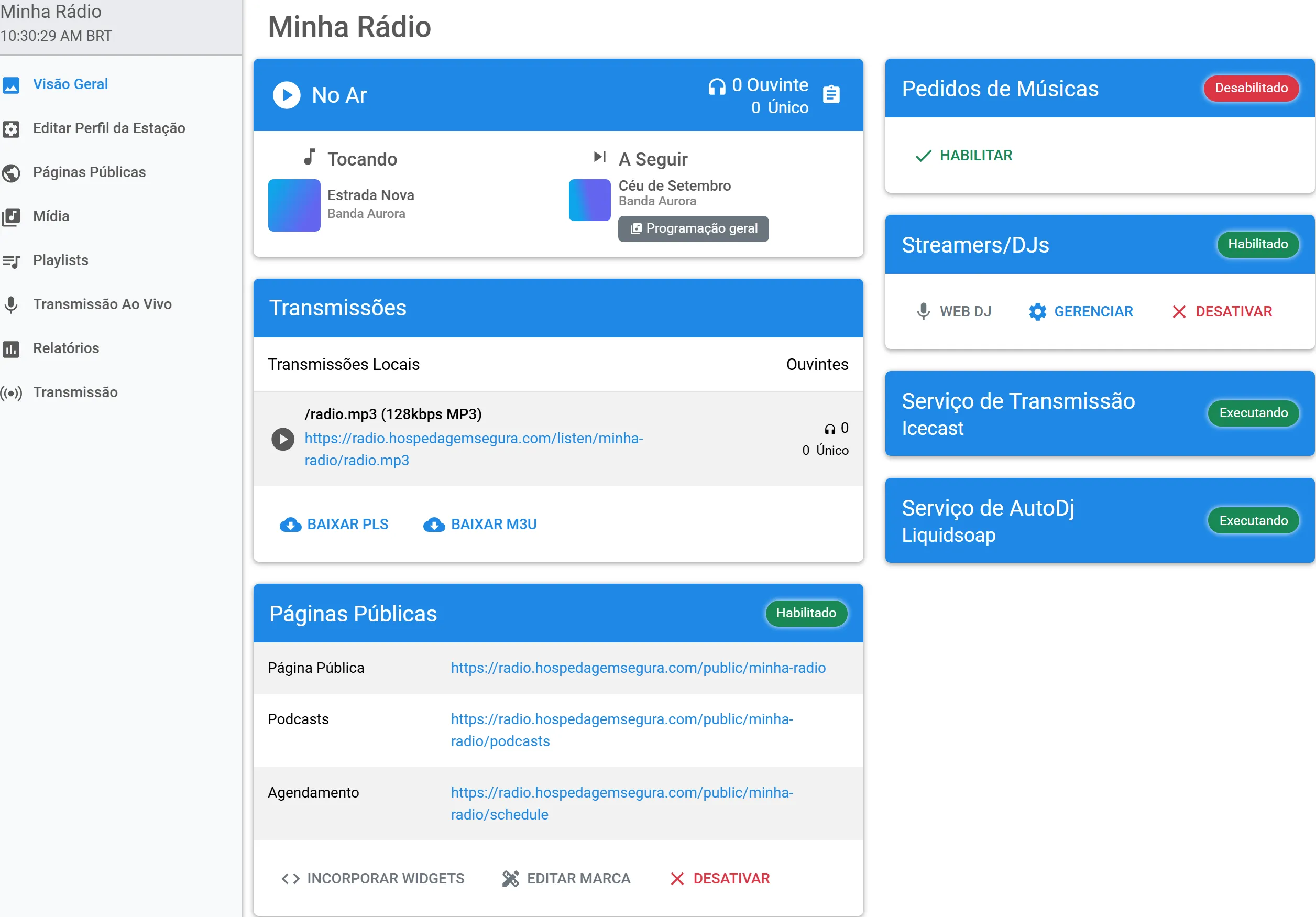Open Editar Perfil da Estação

pos(109,128)
